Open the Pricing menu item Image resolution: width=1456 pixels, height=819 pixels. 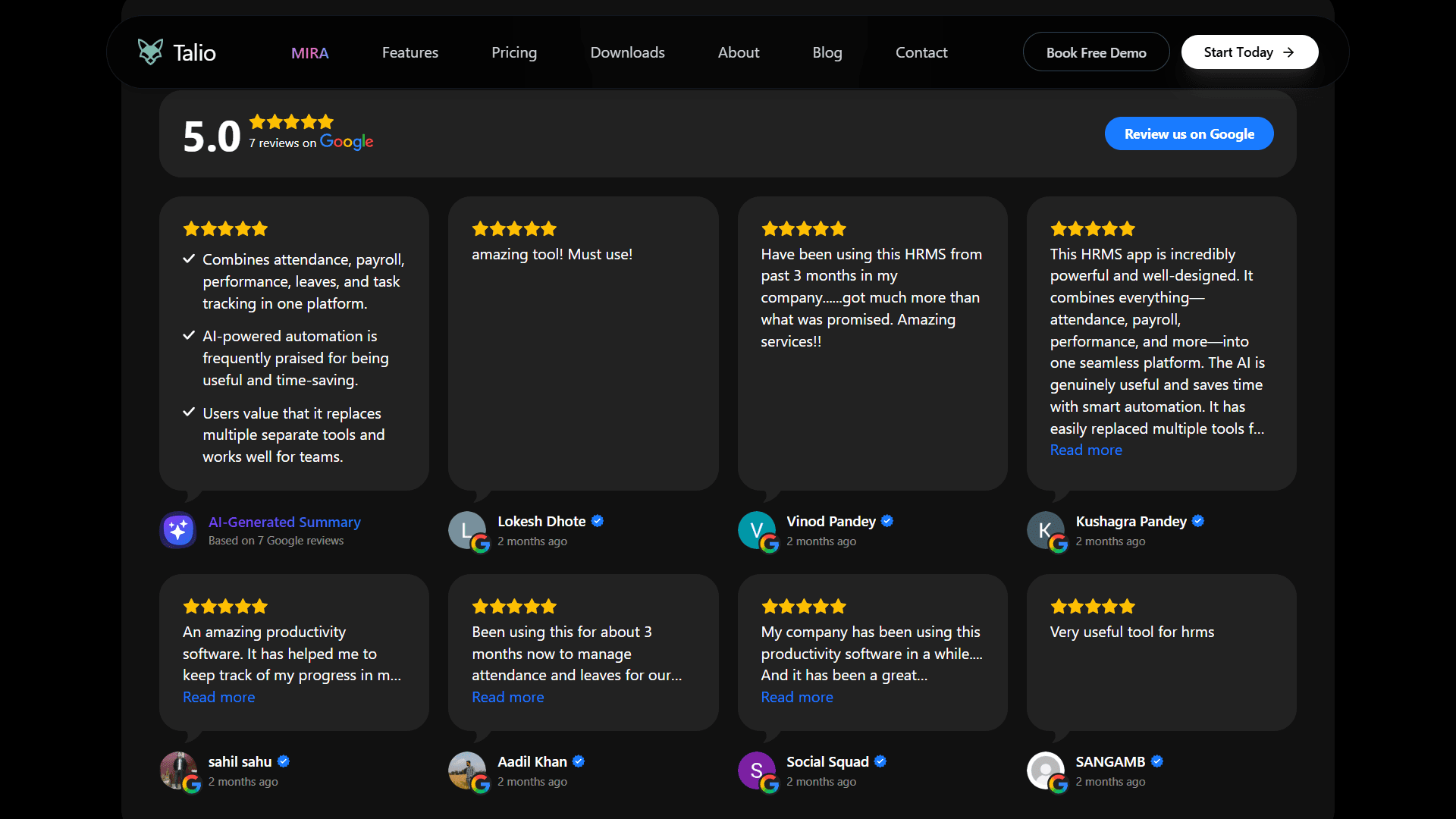pos(514,52)
